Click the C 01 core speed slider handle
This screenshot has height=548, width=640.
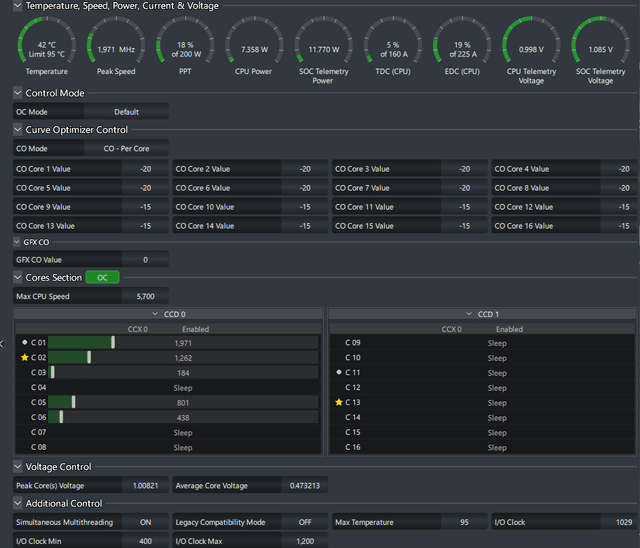pyautogui.click(x=113, y=342)
